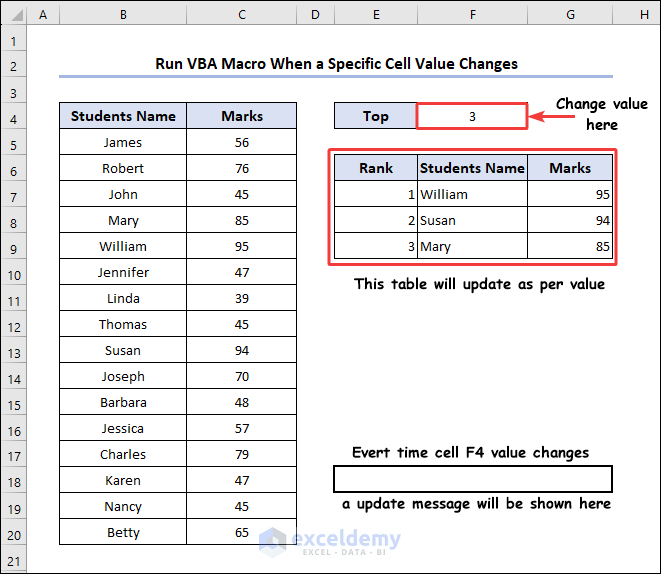Click Charles's marks 79
This screenshot has width=661, height=574.
[x=242, y=454]
